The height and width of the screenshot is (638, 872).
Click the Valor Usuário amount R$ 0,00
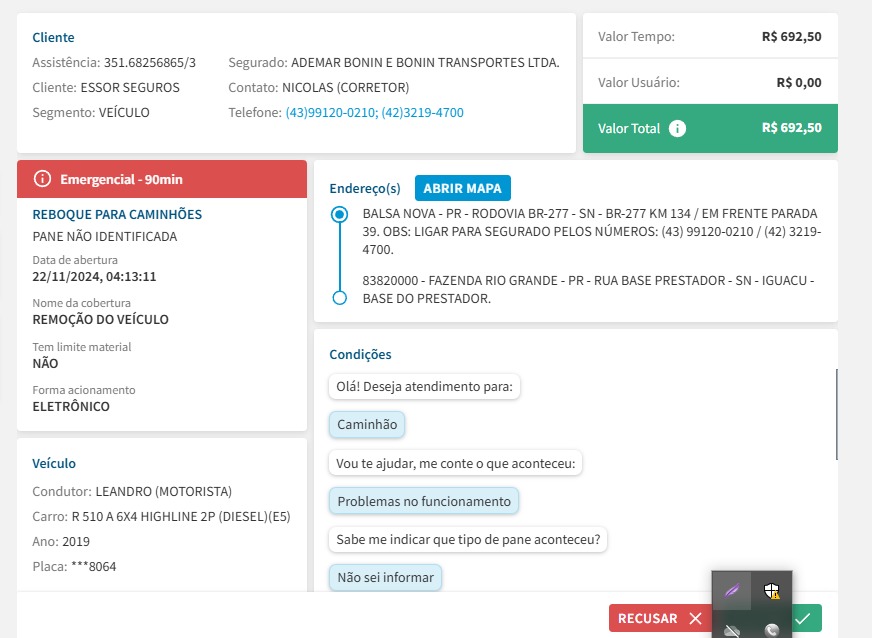(x=799, y=82)
